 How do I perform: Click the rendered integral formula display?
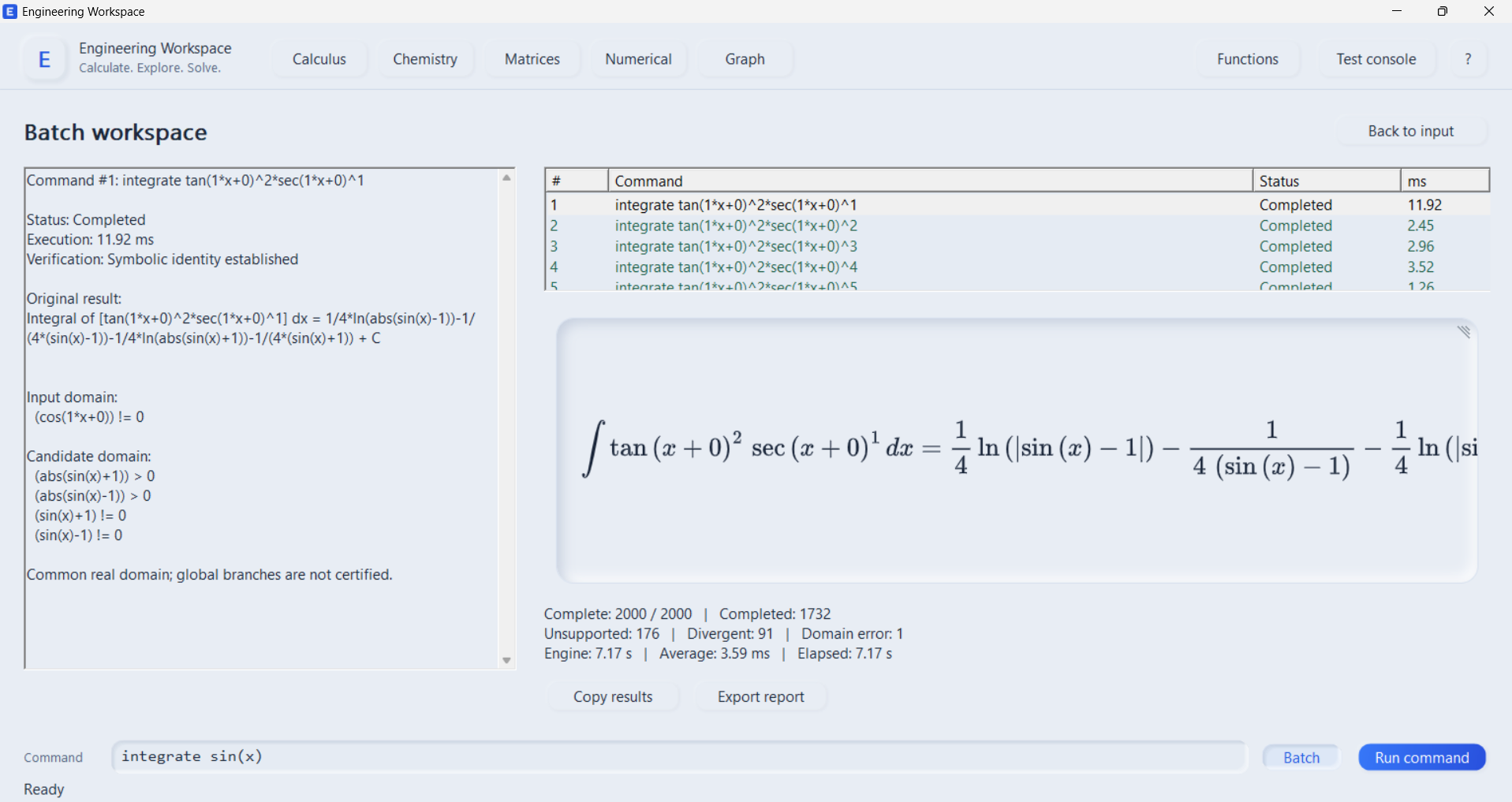[x=1017, y=450]
